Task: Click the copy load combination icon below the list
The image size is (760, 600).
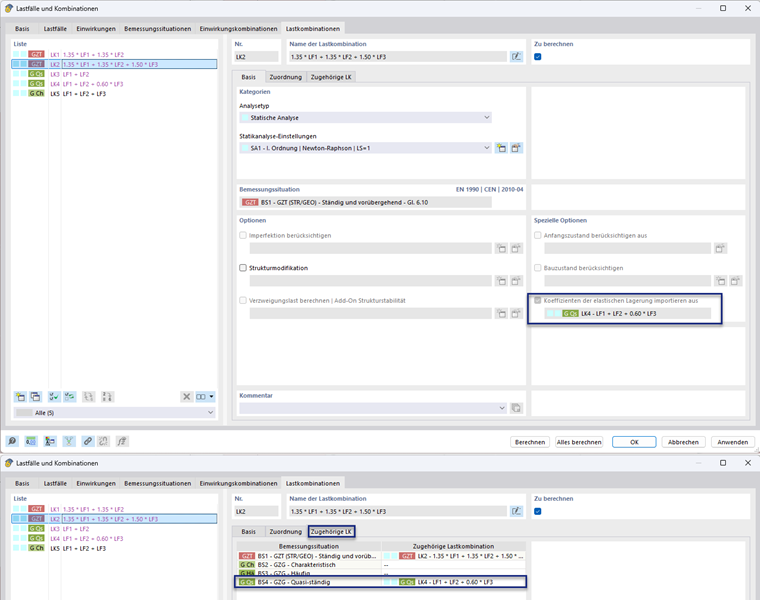Action: point(35,396)
